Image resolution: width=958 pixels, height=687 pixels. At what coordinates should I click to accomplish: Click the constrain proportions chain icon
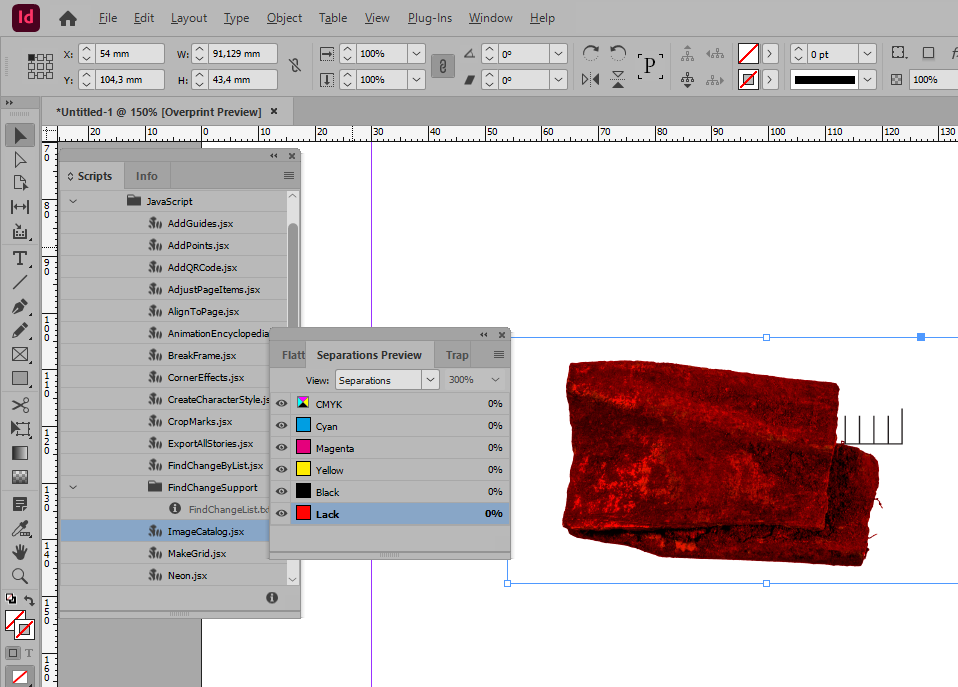tap(295, 65)
